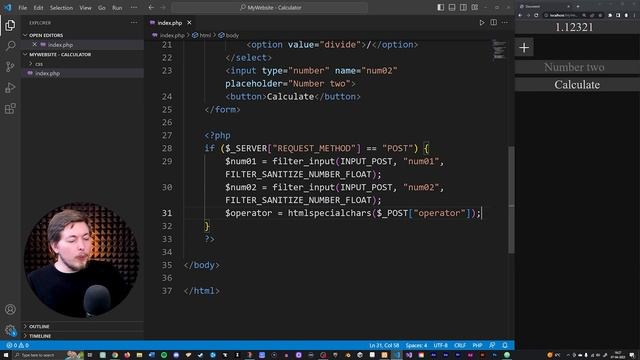
Task: Click the Calculate button in browser
Action: coord(577,85)
